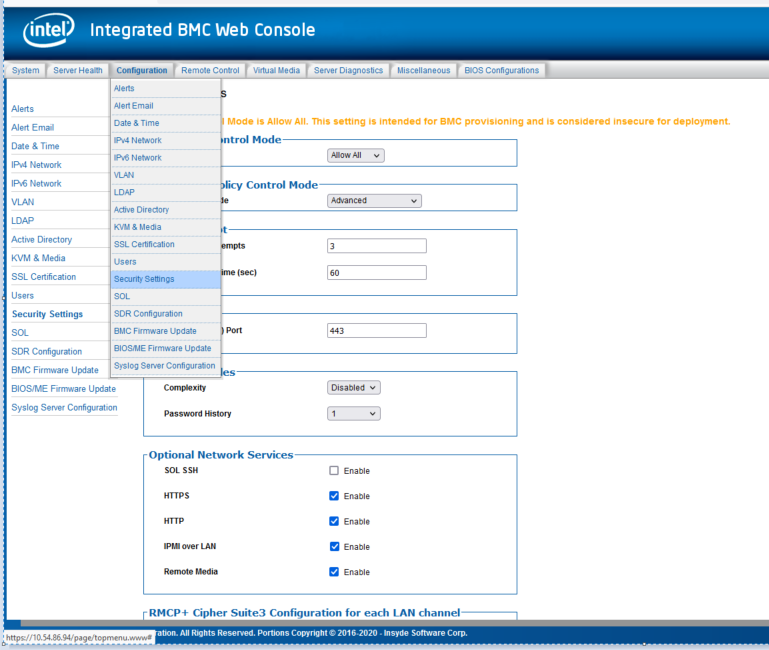Open Active Directory from dropdown menu
The width and height of the screenshot is (769, 650).
(166, 210)
